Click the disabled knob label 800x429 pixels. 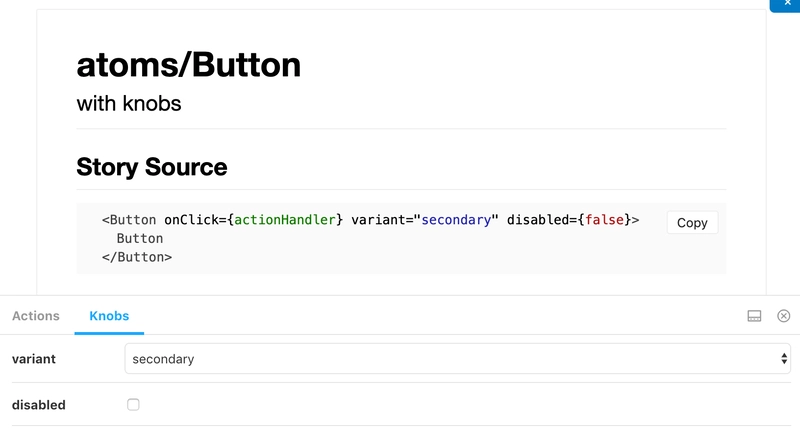(39, 405)
